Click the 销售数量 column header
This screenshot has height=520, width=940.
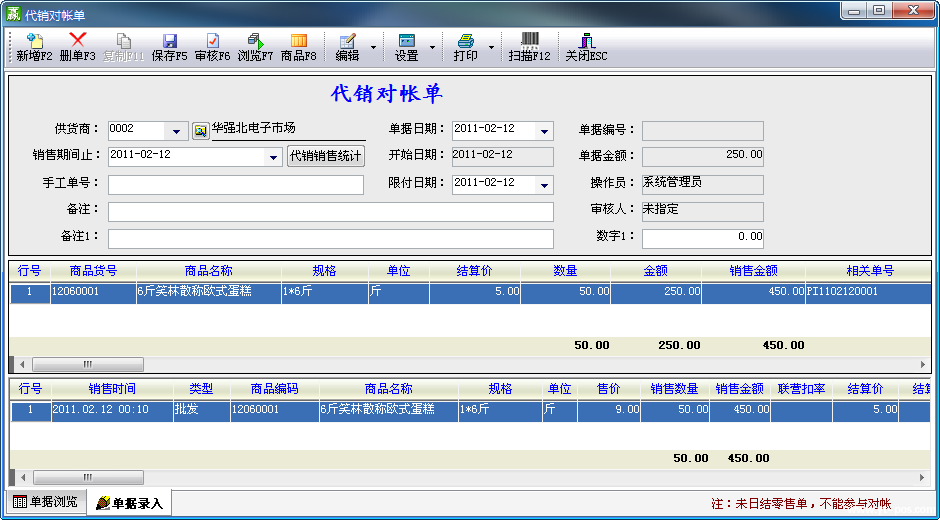674,389
